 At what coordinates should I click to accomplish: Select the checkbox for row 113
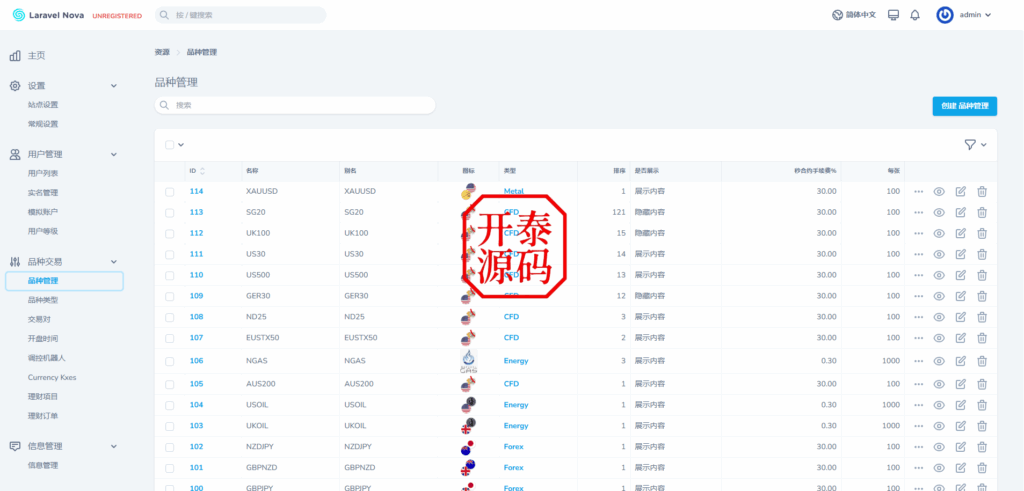tap(170, 213)
